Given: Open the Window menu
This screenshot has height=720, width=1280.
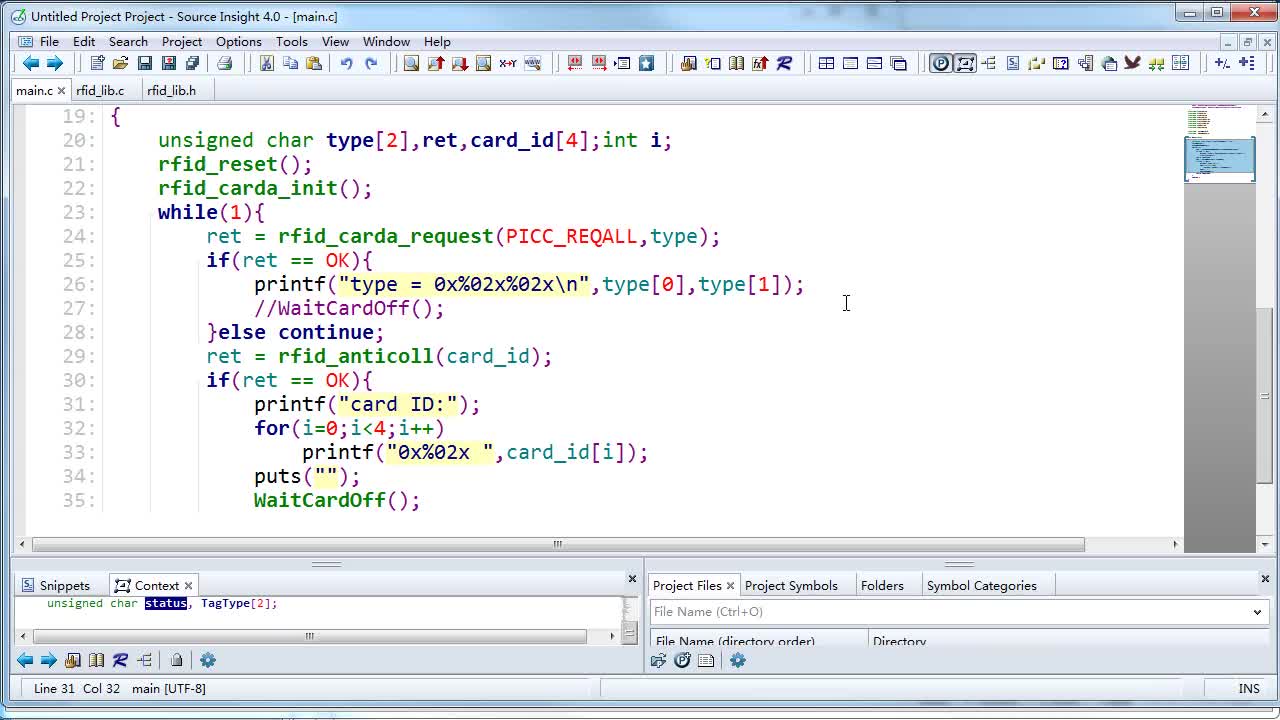Looking at the screenshot, I should pos(386,41).
